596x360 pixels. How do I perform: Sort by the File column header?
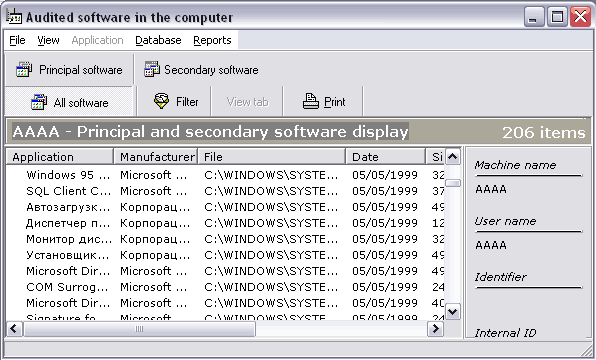click(x=272, y=157)
